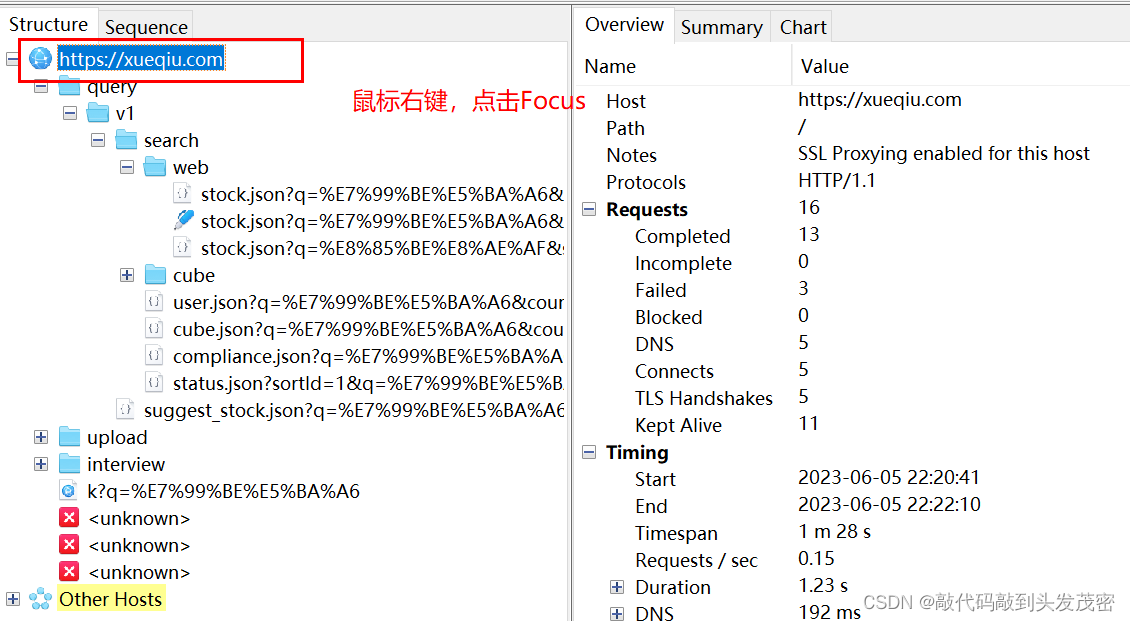
Task: Switch to the Sequence tab
Action: (146, 27)
